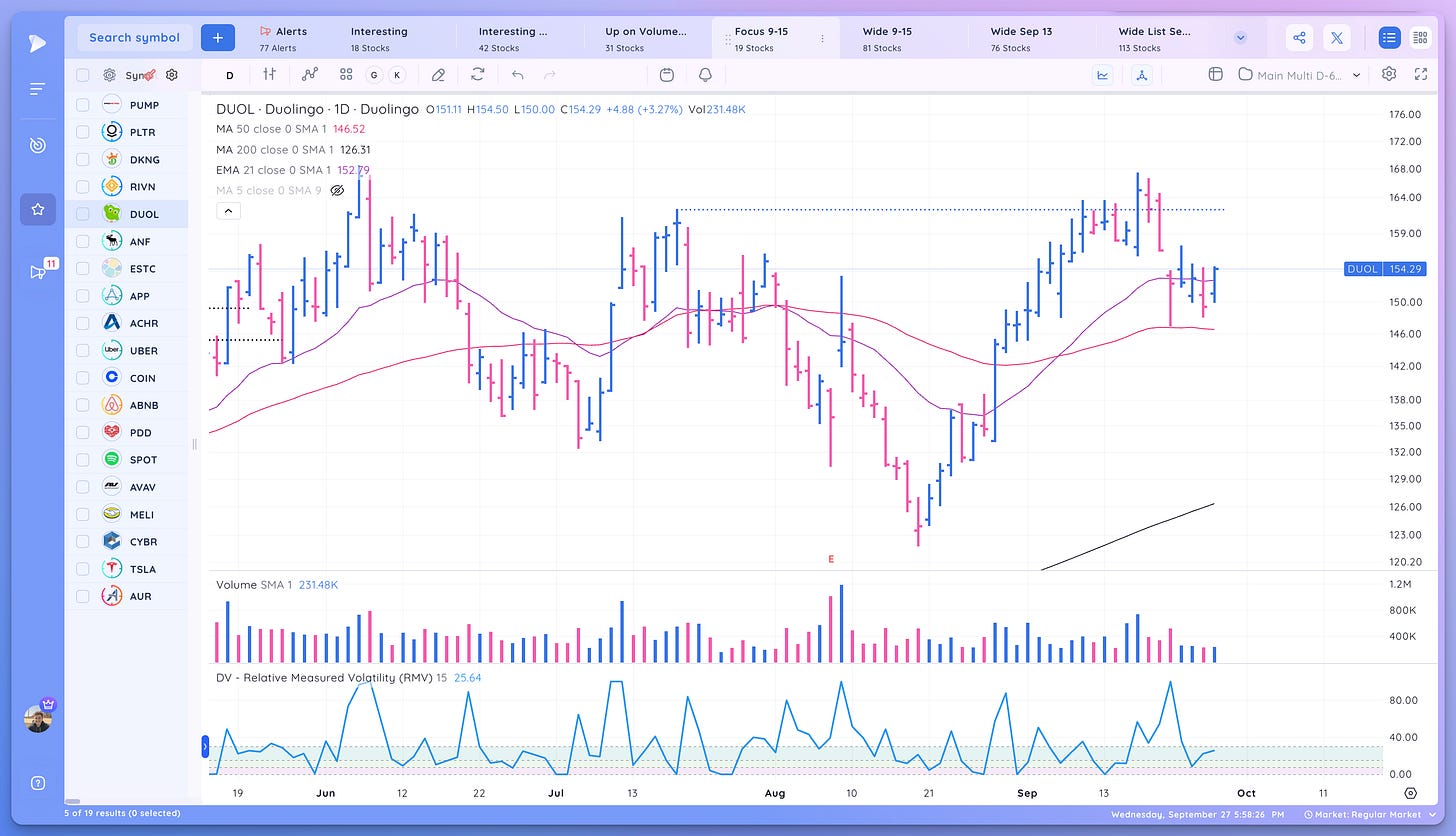Image resolution: width=1456 pixels, height=836 pixels.
Task: Open the sidebar lines menu icon
Action: pyautogui.click(x=37, y=89)
